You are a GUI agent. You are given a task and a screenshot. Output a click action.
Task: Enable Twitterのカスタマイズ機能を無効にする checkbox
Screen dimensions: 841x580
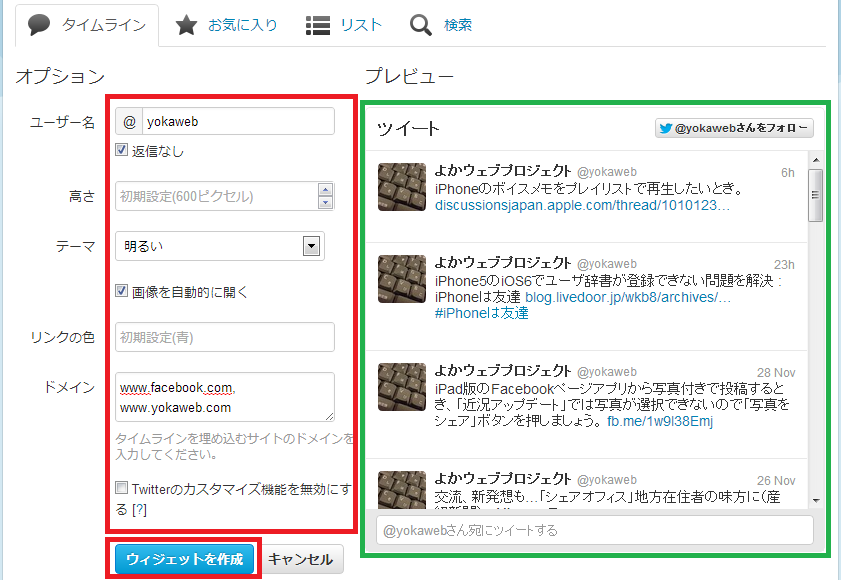(x=122, y=488)
